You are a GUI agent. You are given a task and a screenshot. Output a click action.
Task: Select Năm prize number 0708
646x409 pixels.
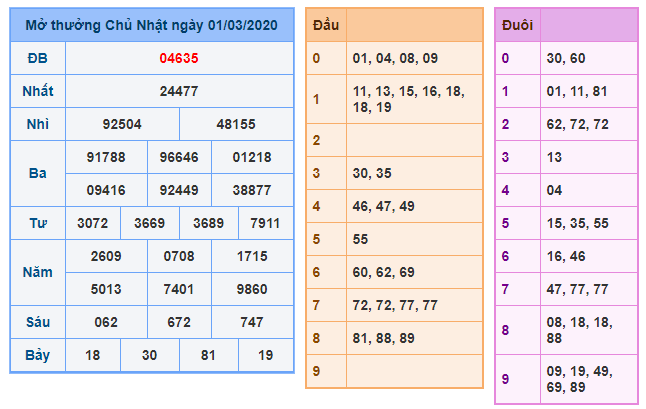coord(179,256)
